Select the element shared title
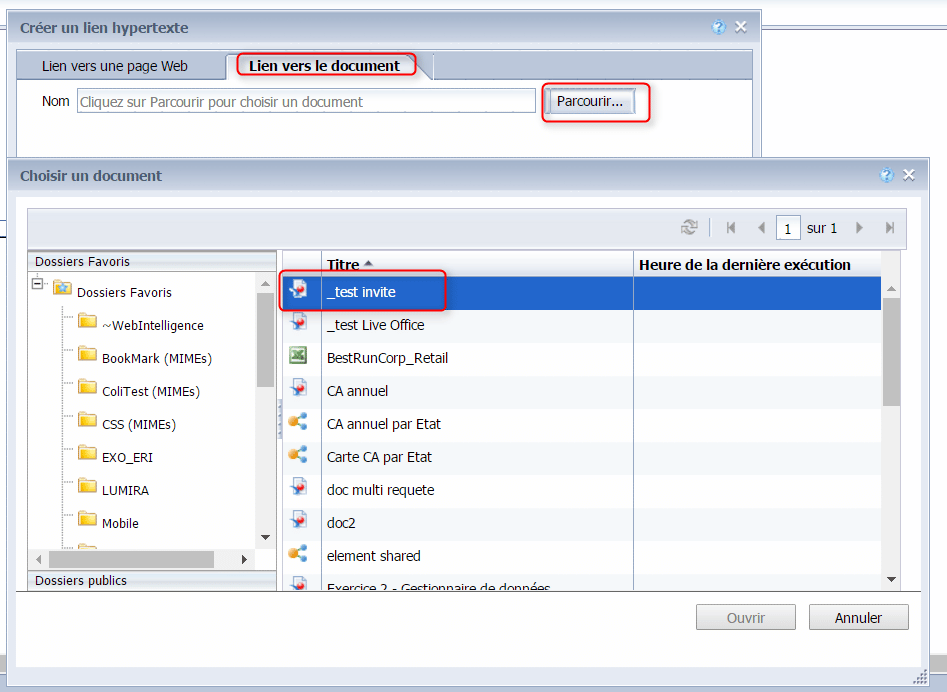 (374, 556)
